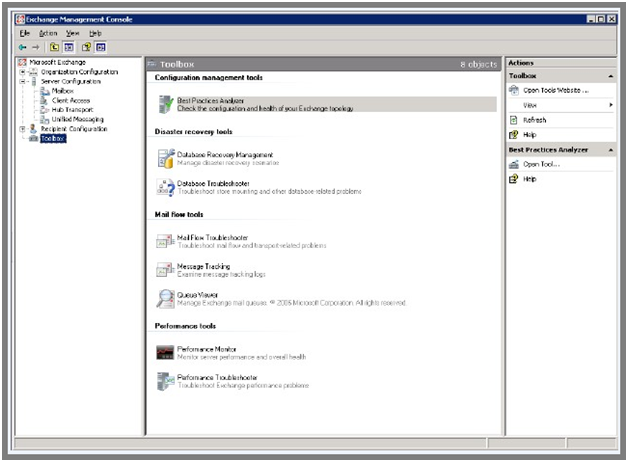The image size is (628, 462).
Task: Click the Microsoft Exchange root node icon
Action: (x=22, y=62)
